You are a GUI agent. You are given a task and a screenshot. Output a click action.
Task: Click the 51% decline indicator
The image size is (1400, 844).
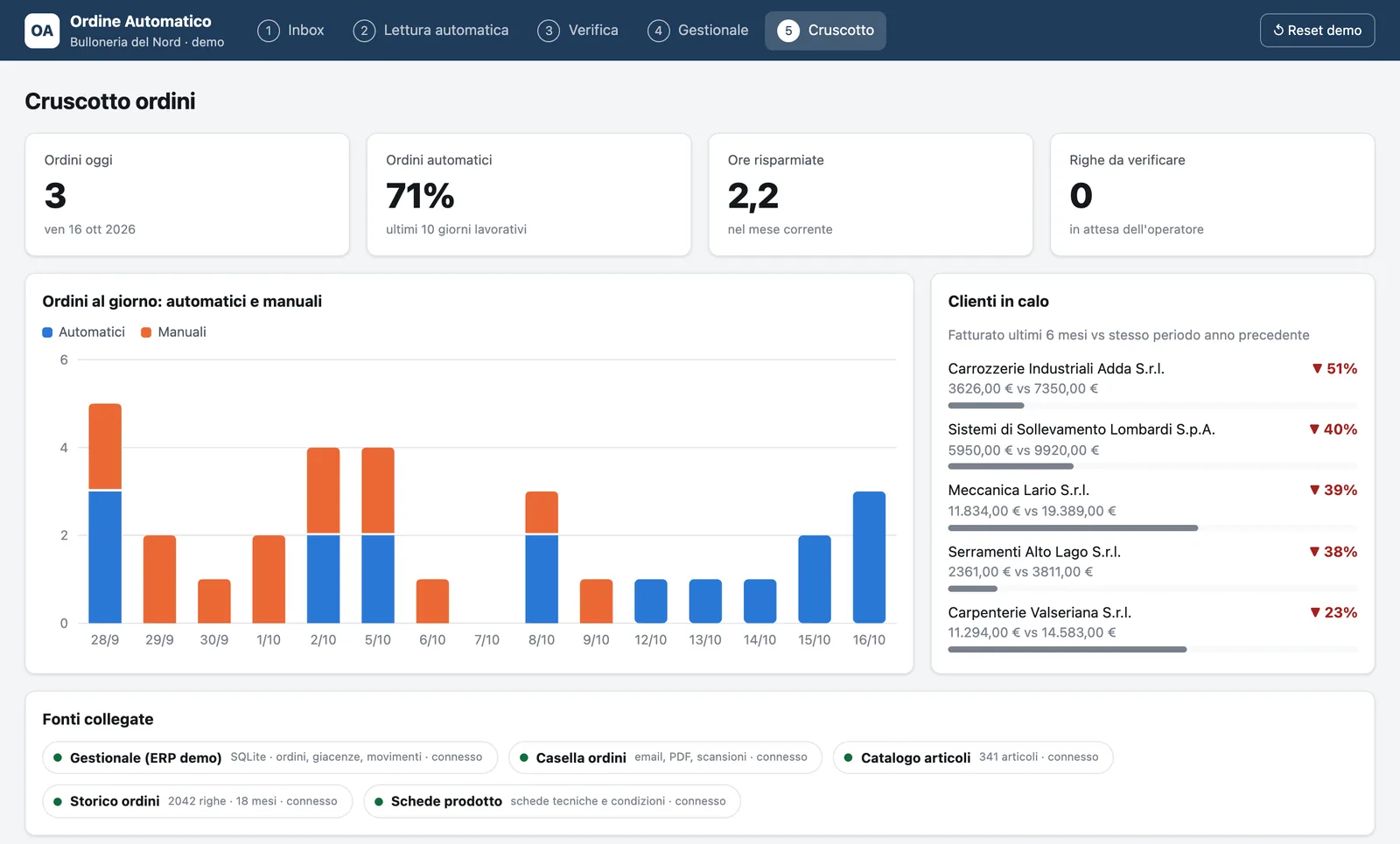[1334, 369]
